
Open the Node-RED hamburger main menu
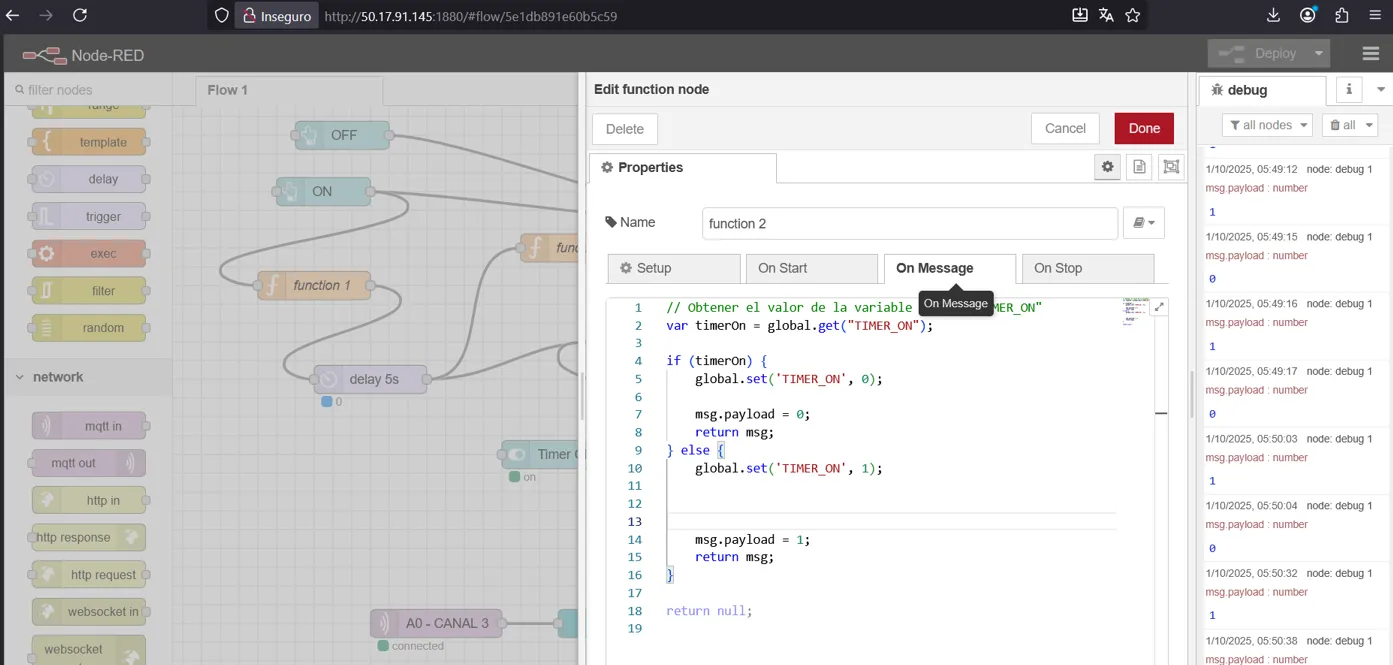click(x=1370, y=54)
